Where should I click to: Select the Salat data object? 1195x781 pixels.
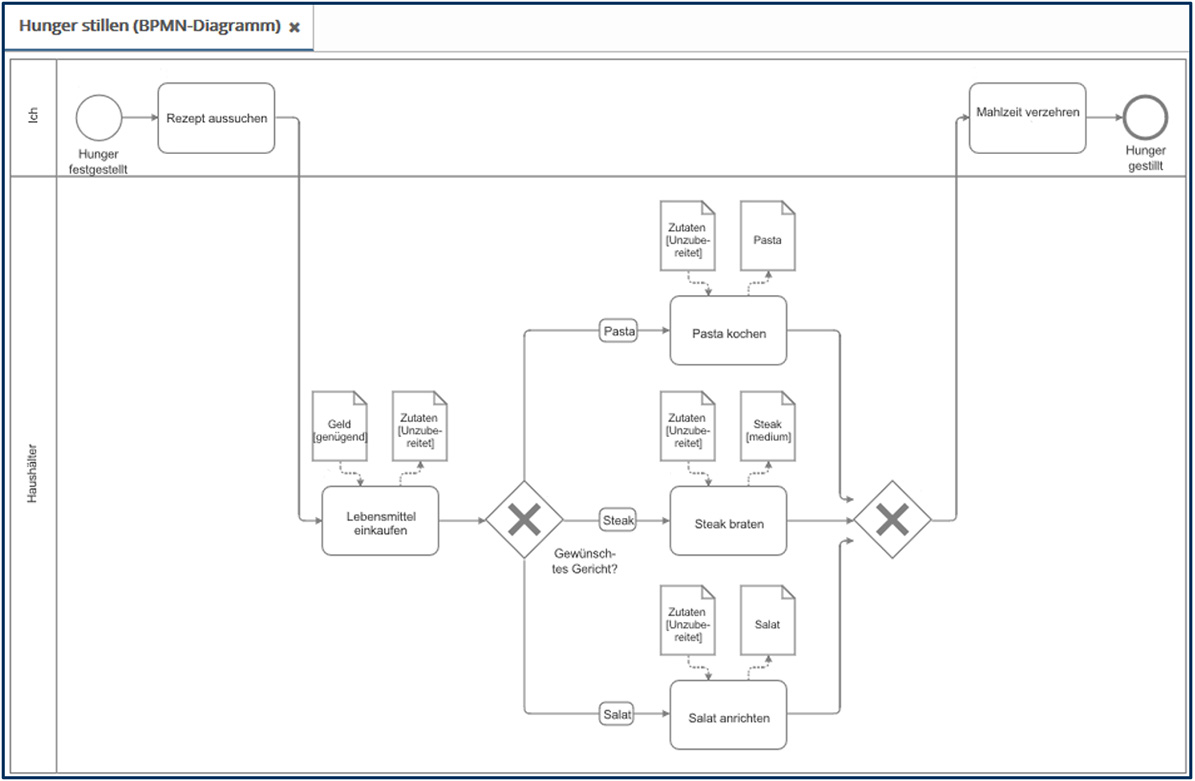click(x=767, y=620)
